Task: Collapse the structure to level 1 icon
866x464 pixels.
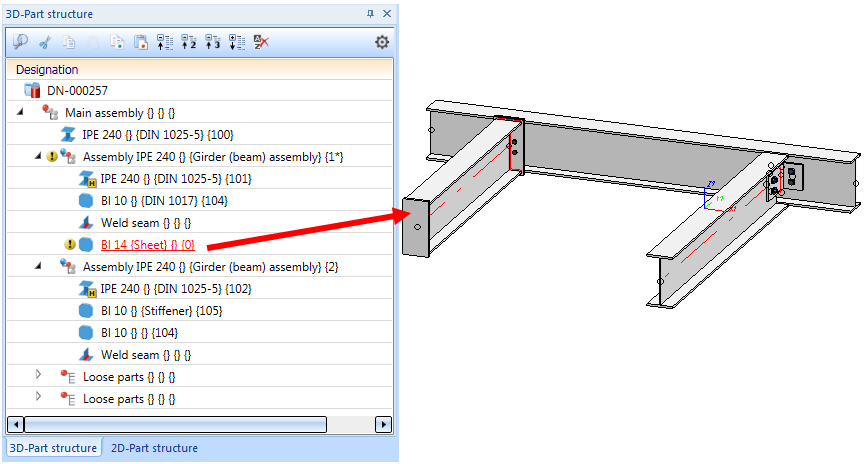Action: pyautogui.click(x=165, y=42)
